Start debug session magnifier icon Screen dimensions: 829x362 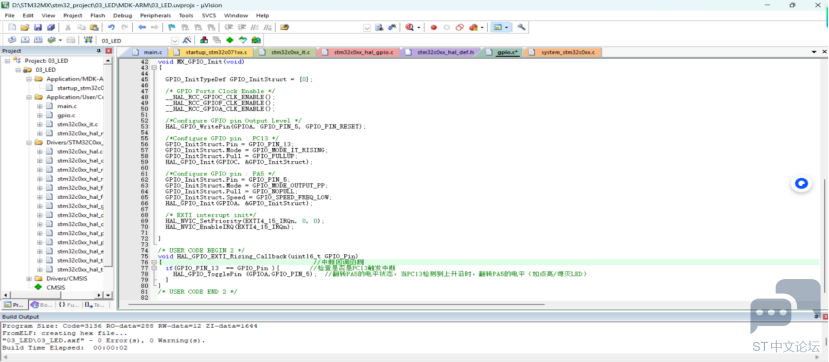pos(409,27)
